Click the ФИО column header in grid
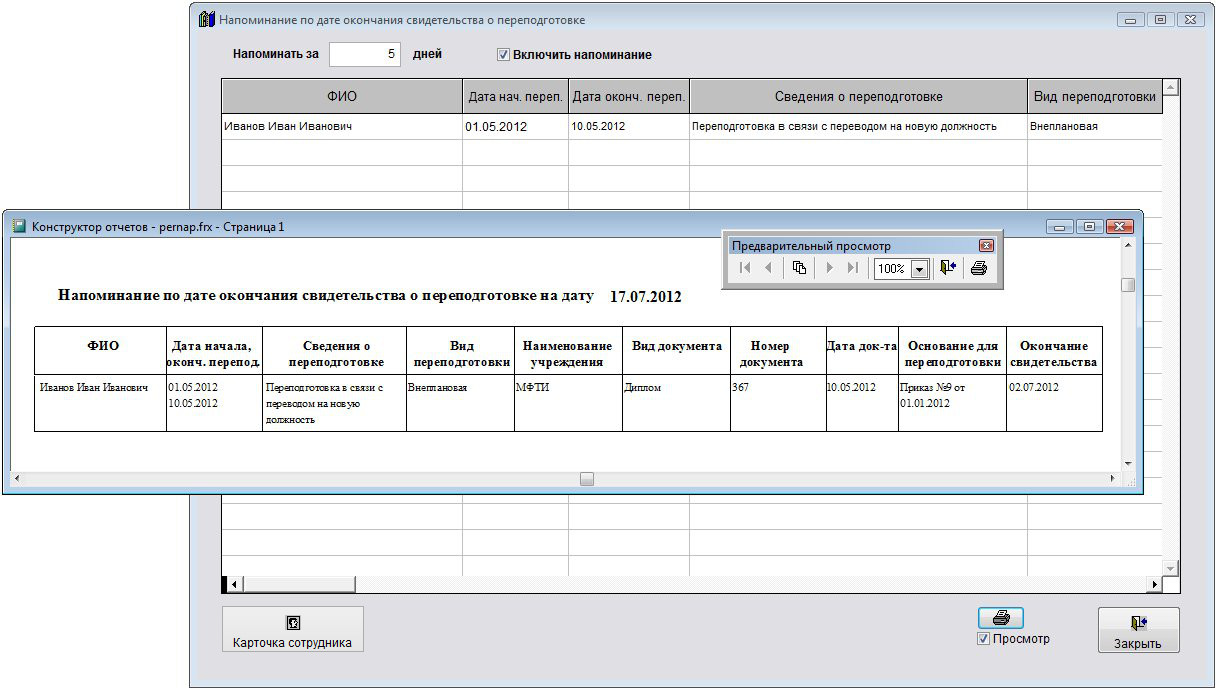This screenshot has height=690, width=1216. (x=342, y=97)
